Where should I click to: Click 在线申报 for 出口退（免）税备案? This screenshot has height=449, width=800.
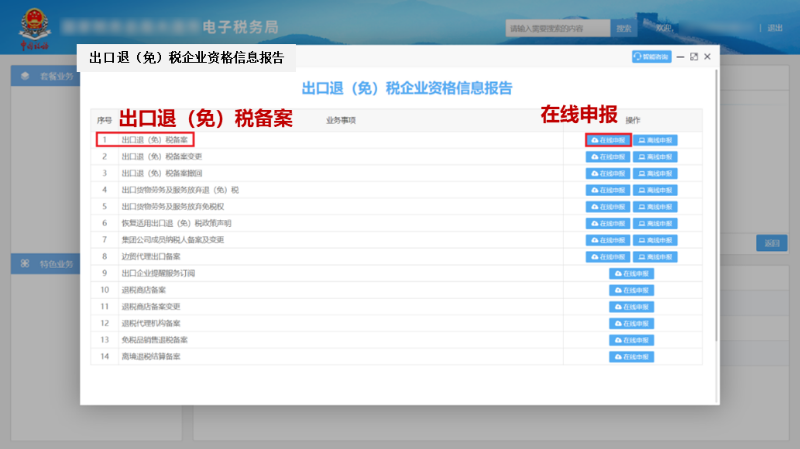608,140
